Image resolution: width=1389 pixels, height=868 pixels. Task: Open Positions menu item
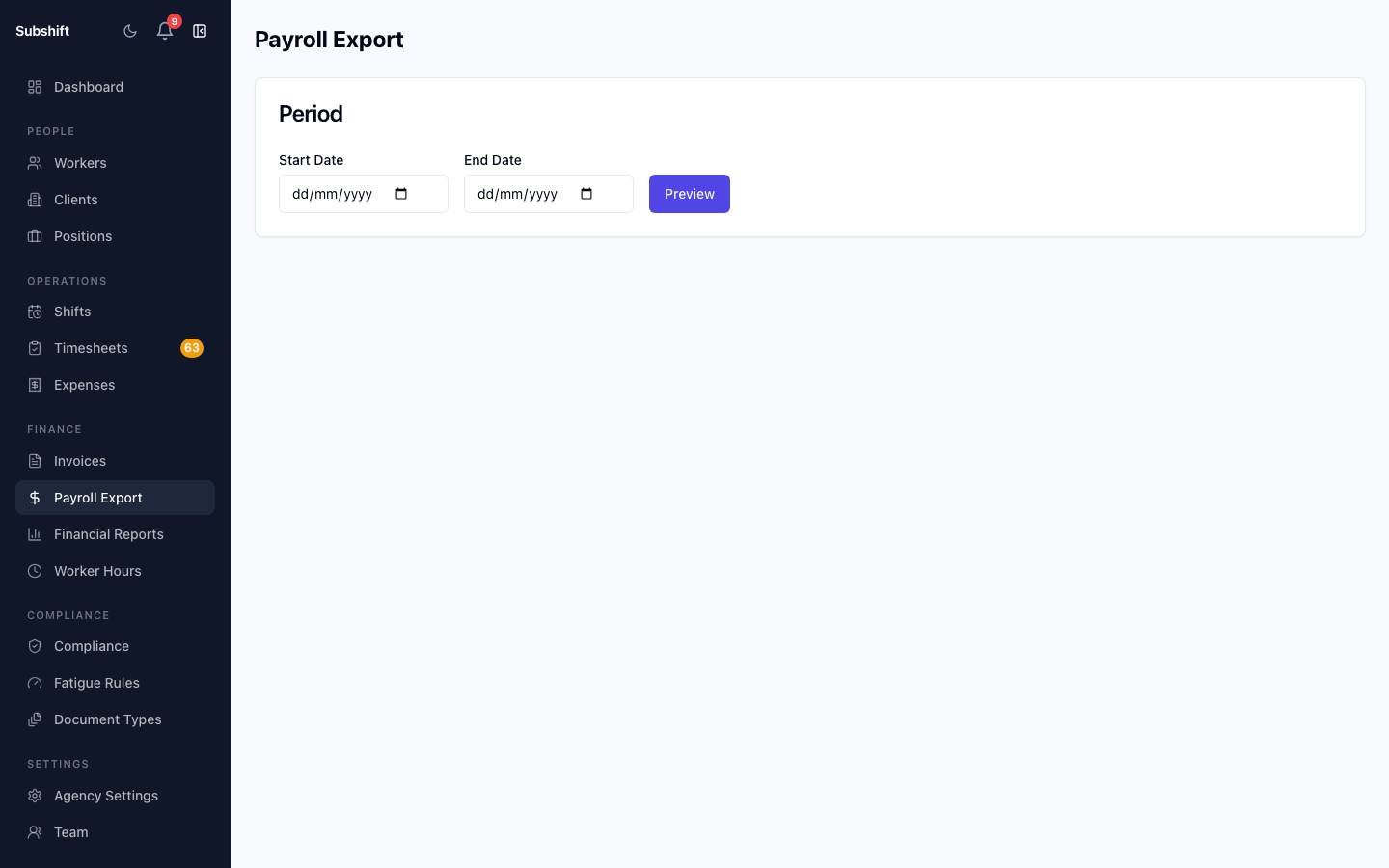pyautogui.click(x=115, y=236)
